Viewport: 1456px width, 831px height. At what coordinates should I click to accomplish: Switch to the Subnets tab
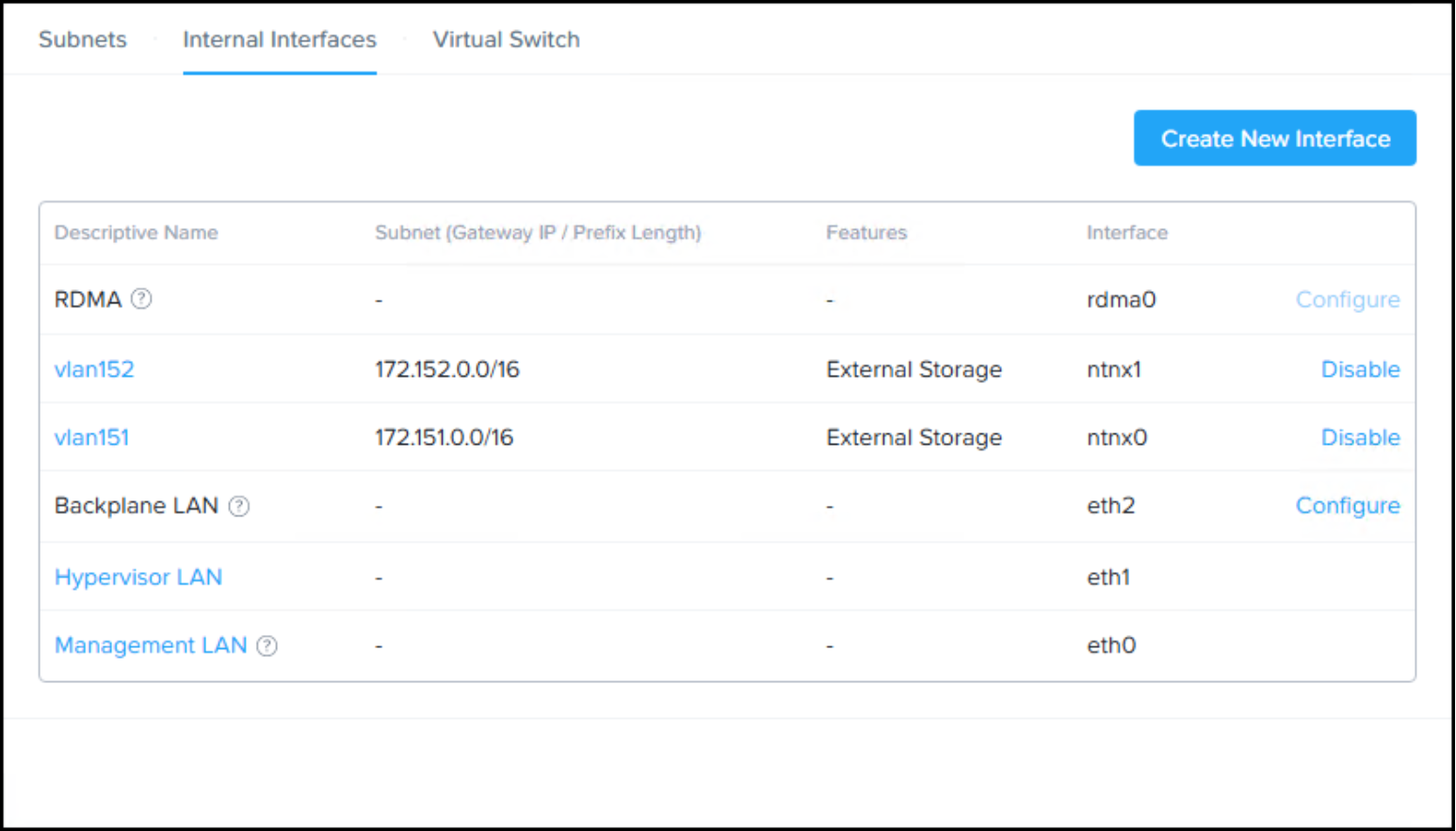(x=83, y=40)
